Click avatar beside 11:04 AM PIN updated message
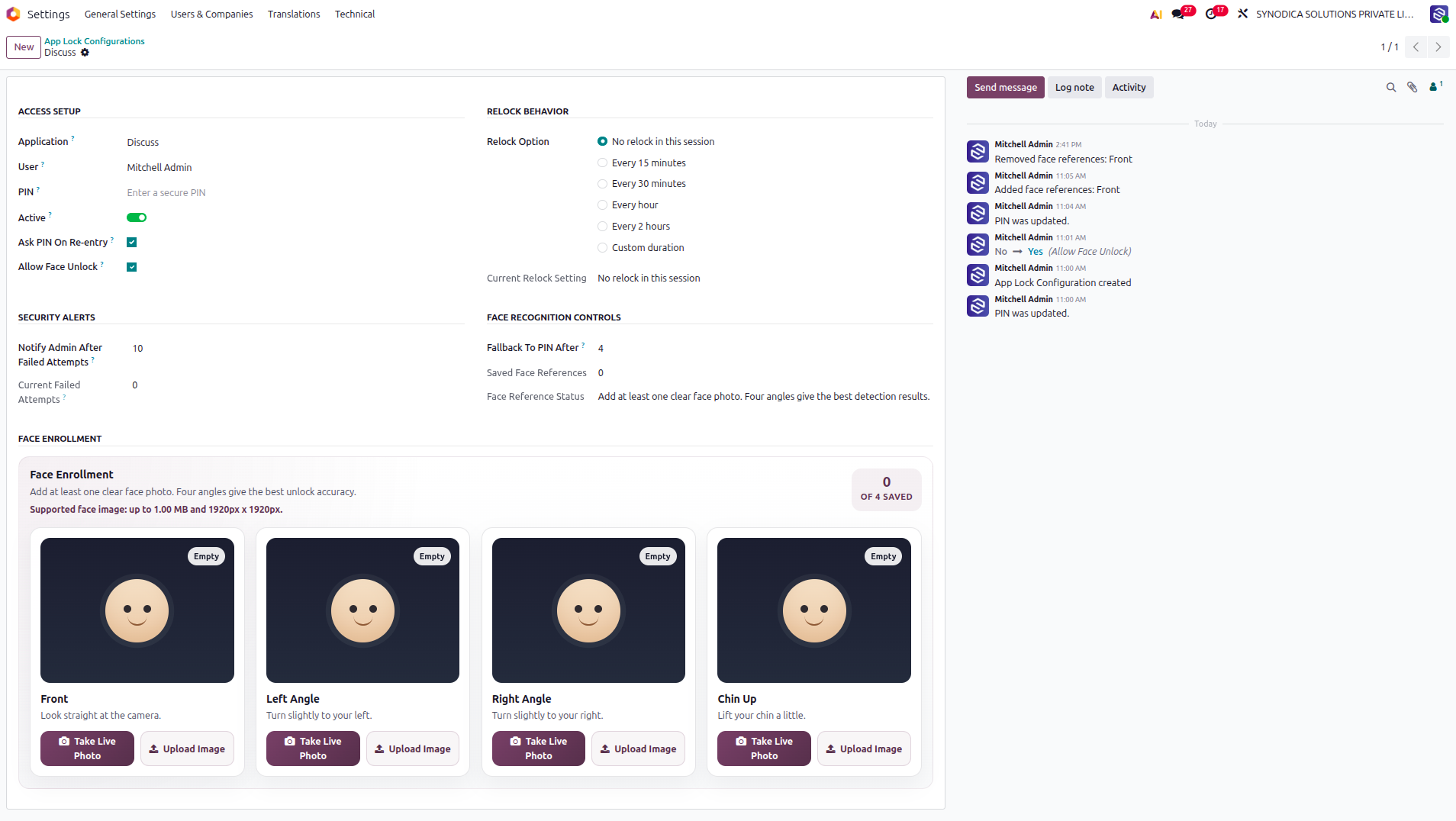This screenshot has height=821, width=1456. point(978,213)
